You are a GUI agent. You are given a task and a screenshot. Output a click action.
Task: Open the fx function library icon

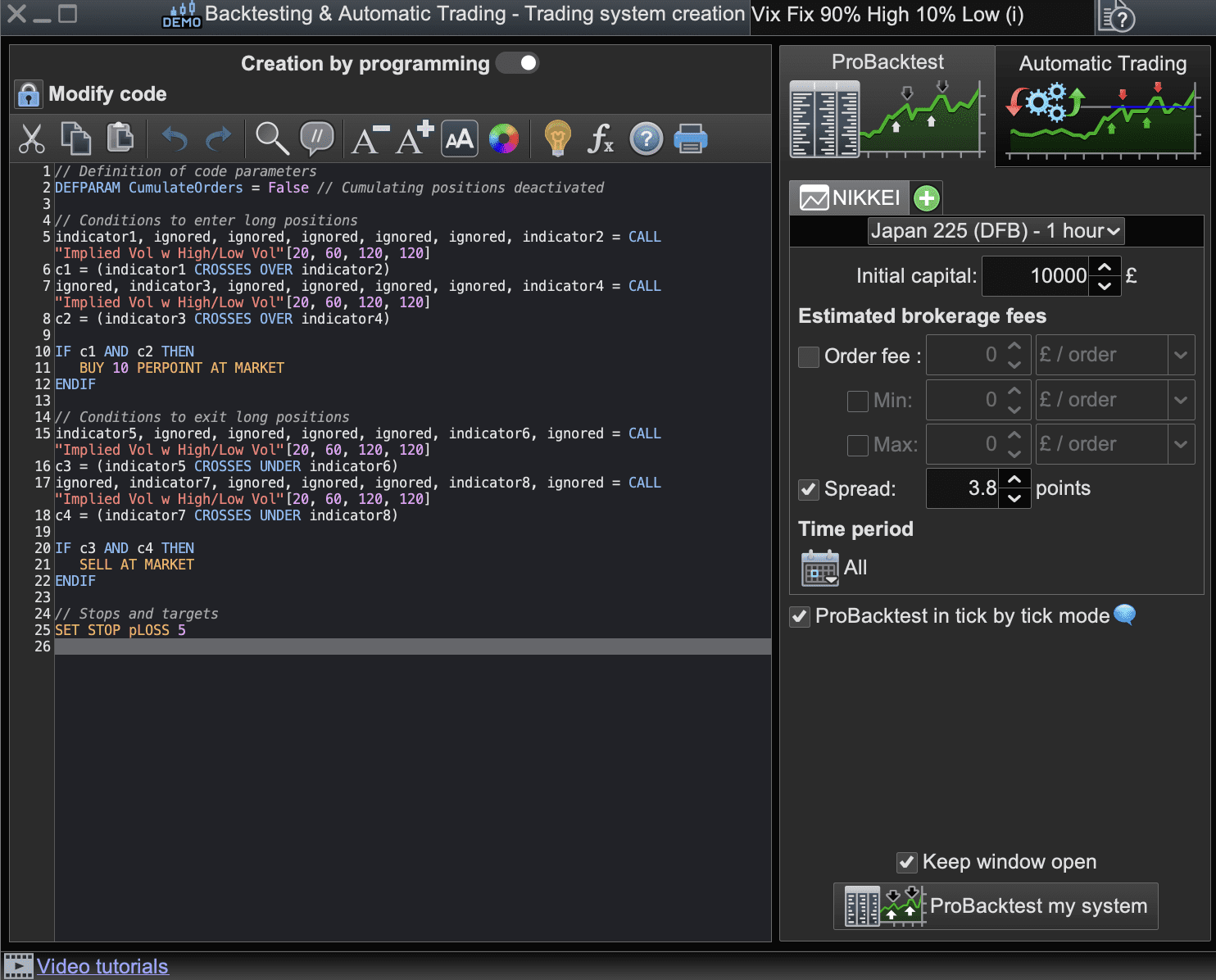coord(601,138)
